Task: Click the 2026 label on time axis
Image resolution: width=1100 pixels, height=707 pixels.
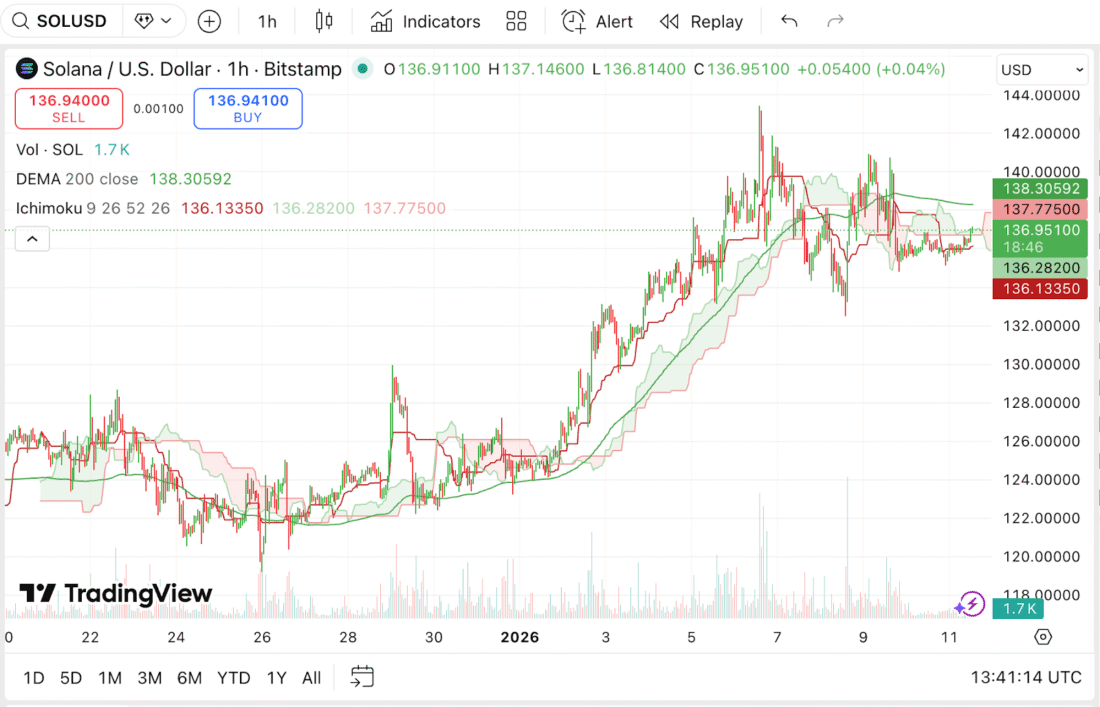Action: click(520, 638)
